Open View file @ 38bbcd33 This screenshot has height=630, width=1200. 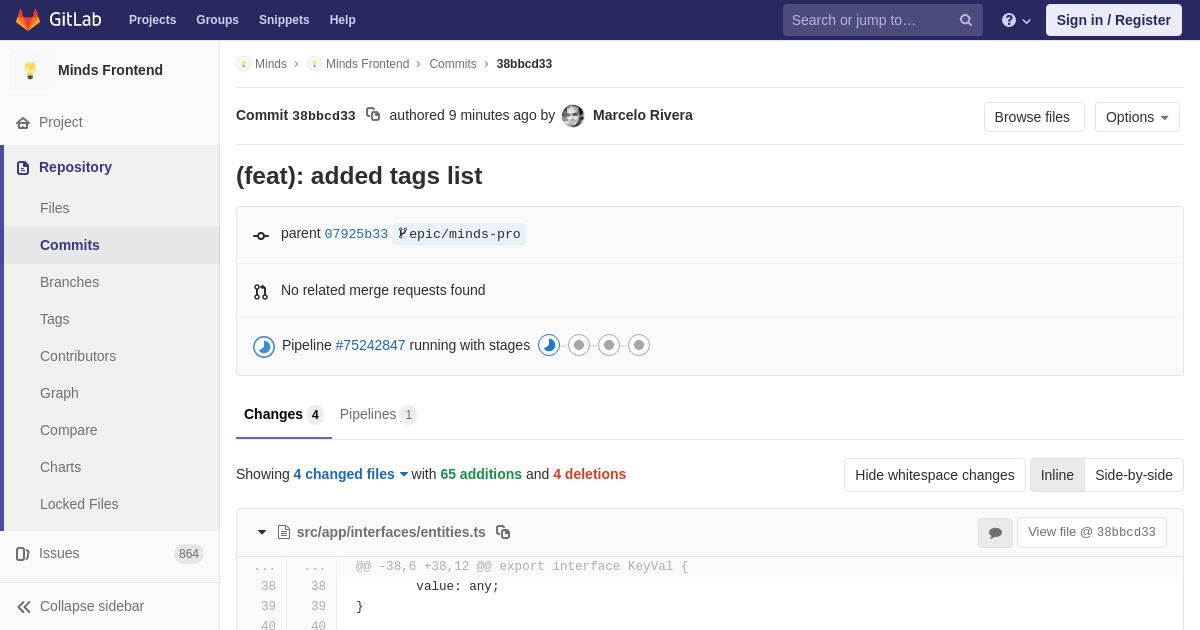point(1092,532)
